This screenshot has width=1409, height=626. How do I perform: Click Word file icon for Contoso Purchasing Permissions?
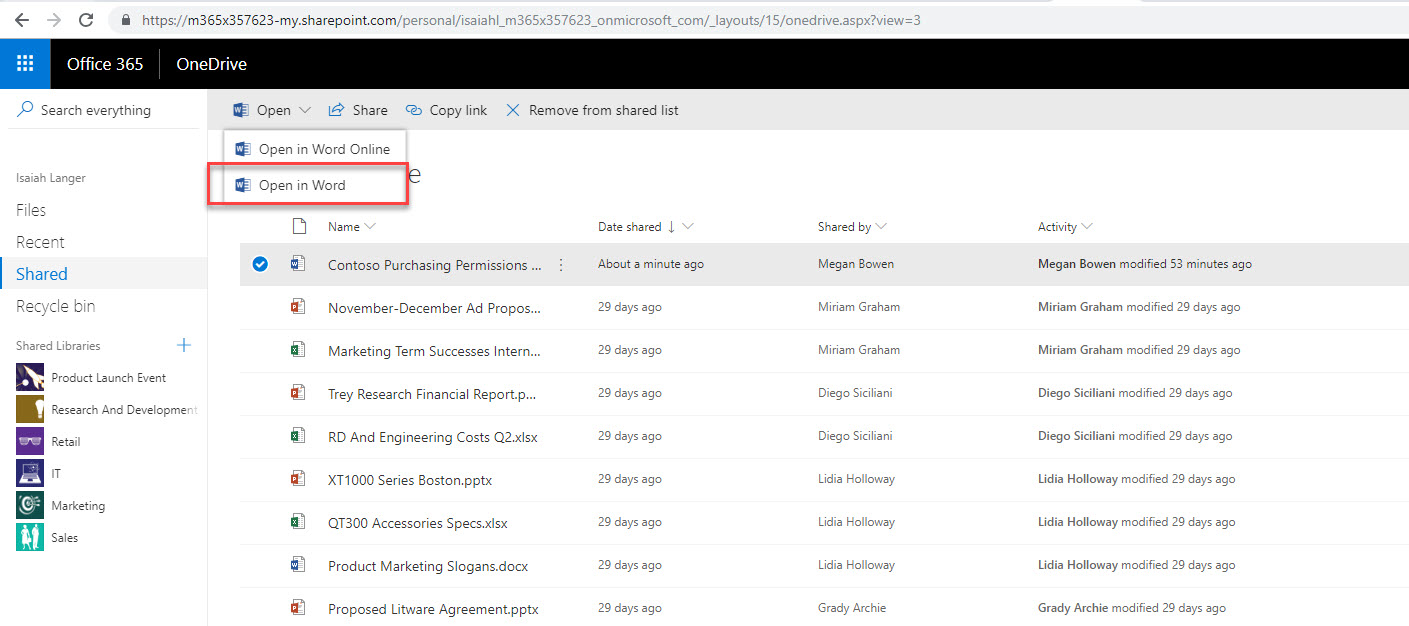click(x=297, y=264)
